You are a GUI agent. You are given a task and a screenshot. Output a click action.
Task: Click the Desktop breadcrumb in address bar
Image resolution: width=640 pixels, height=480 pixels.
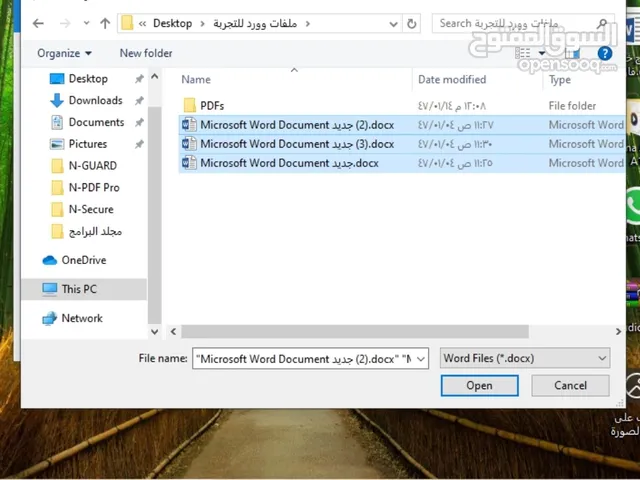pyautogui.click(x=173, y=24)
